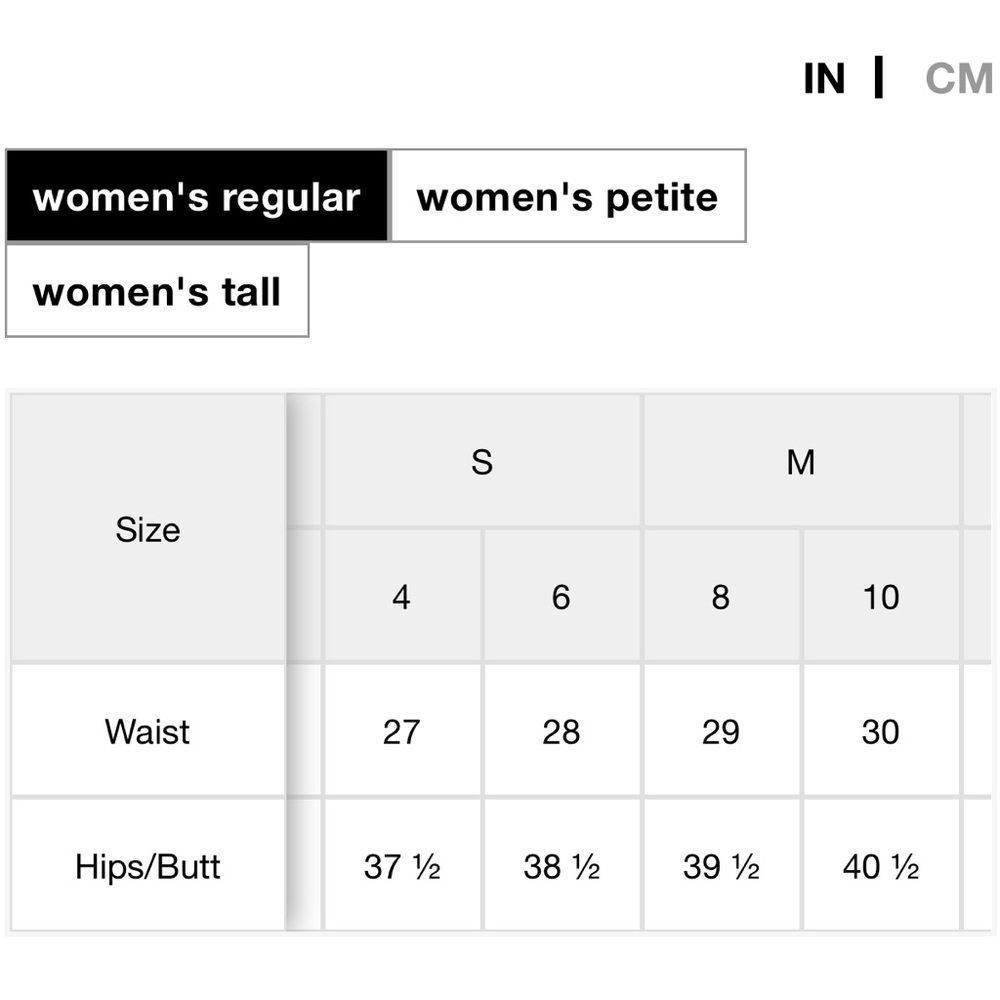Select the S size column header

pyautogui.click(x=482, y=461)
